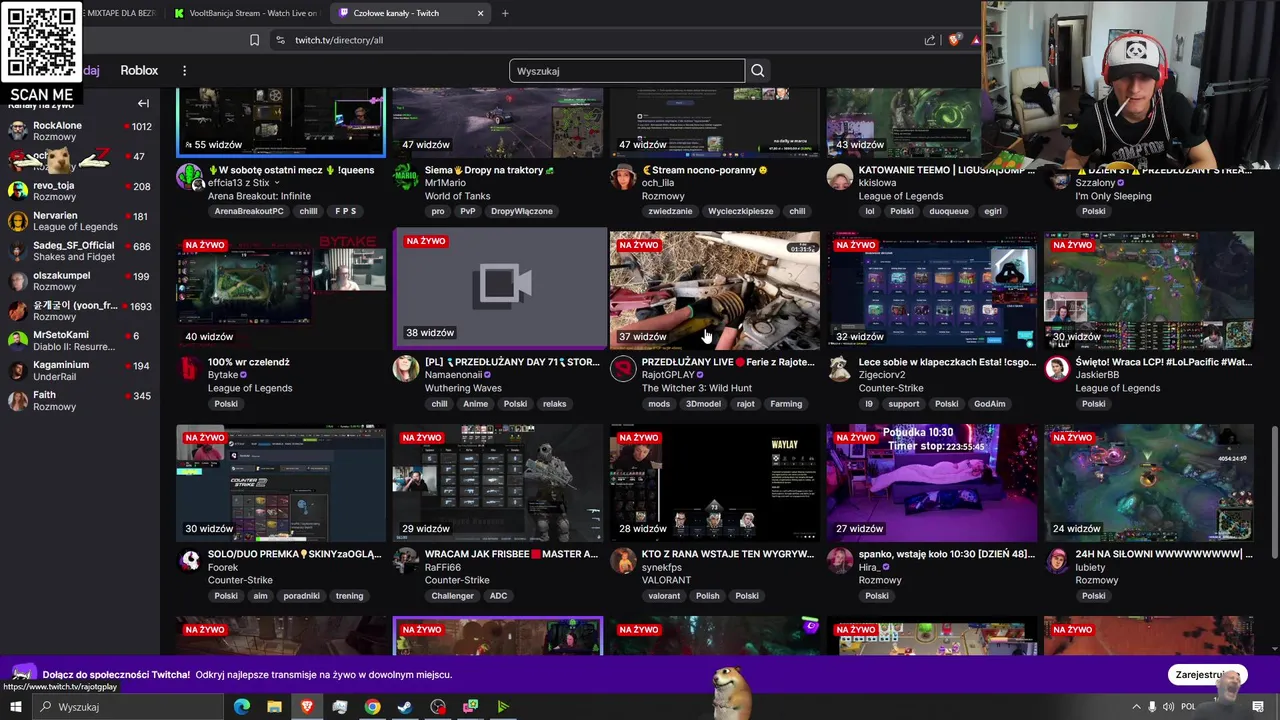Click the Anime tag under Namaenonai
This screenshot has width=1280, height=720.
pos(476,404)
